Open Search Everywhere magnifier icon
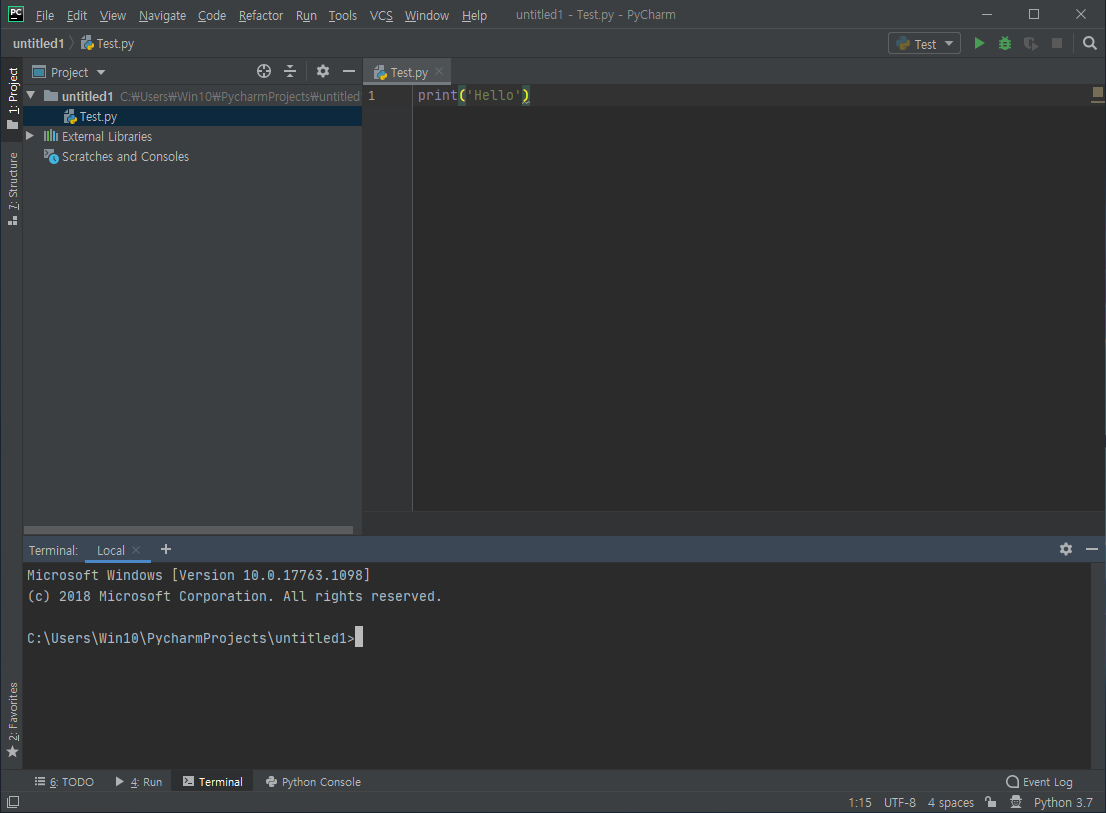Viewport: 1106px width, 813px height. click(x=1089, y=44)
